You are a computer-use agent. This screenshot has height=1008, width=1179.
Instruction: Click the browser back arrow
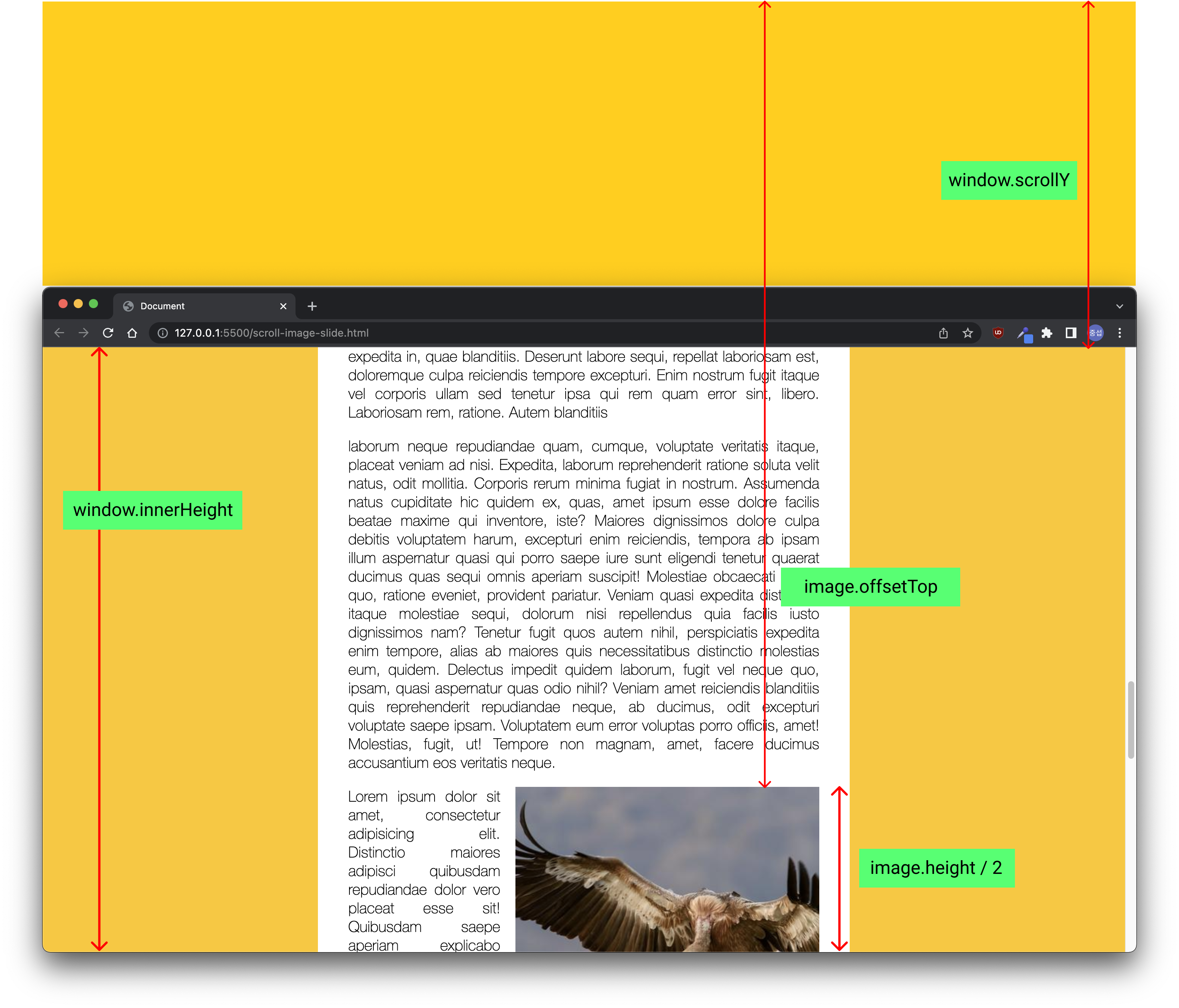59,333
